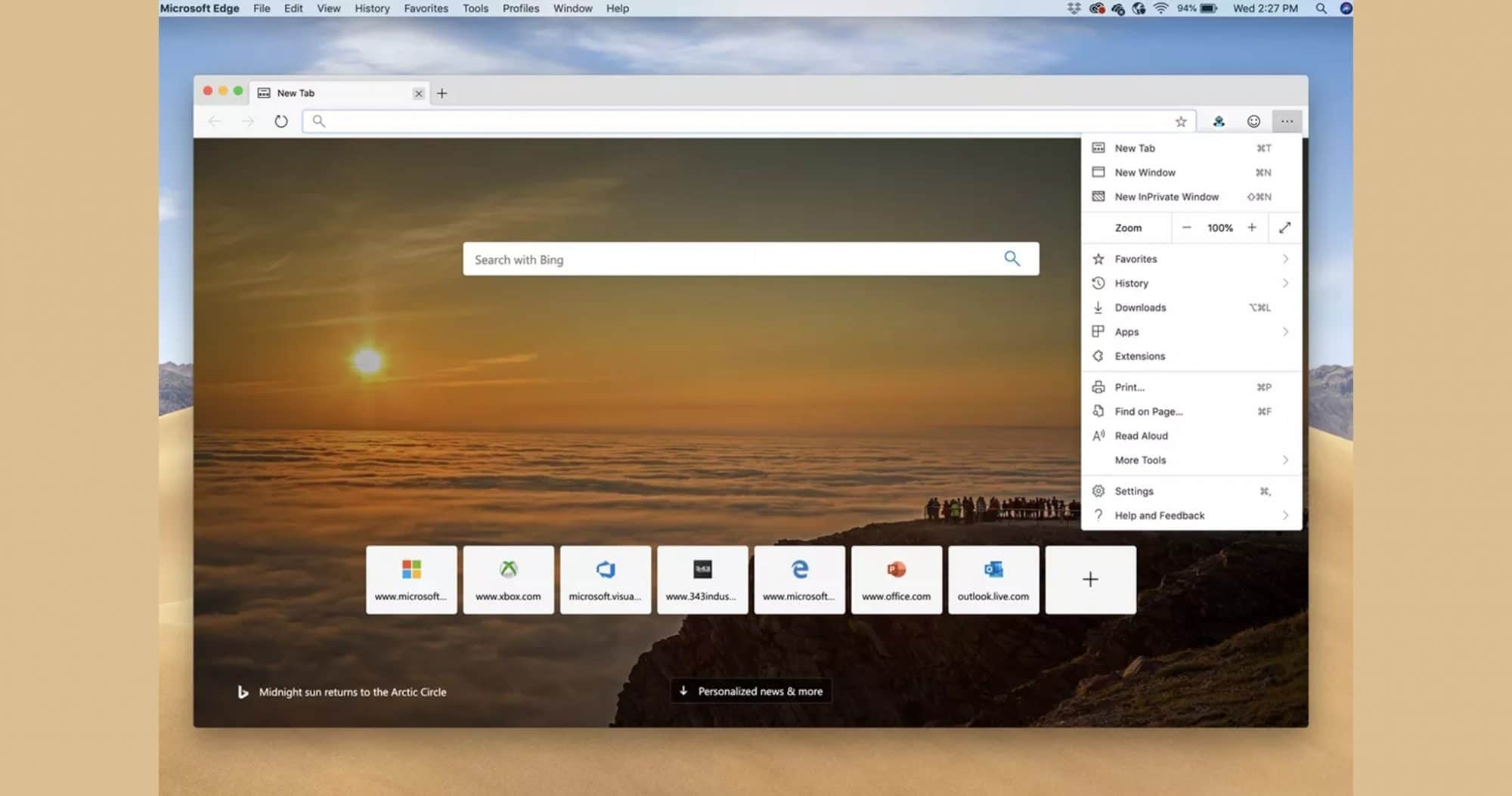Viewport: 1512px width, 796px height.
Task: Open the View menu in menu bar
Action: pyautogui.click(x=328, y=8)
